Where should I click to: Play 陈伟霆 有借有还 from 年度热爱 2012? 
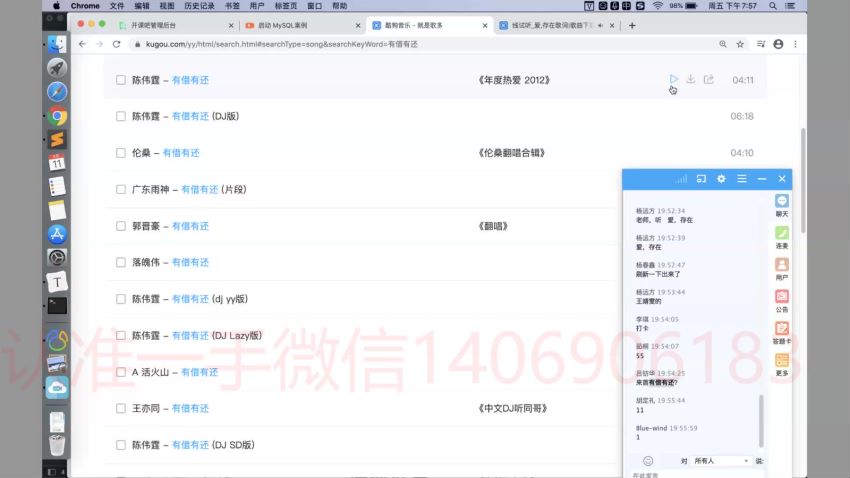(673, 79)
